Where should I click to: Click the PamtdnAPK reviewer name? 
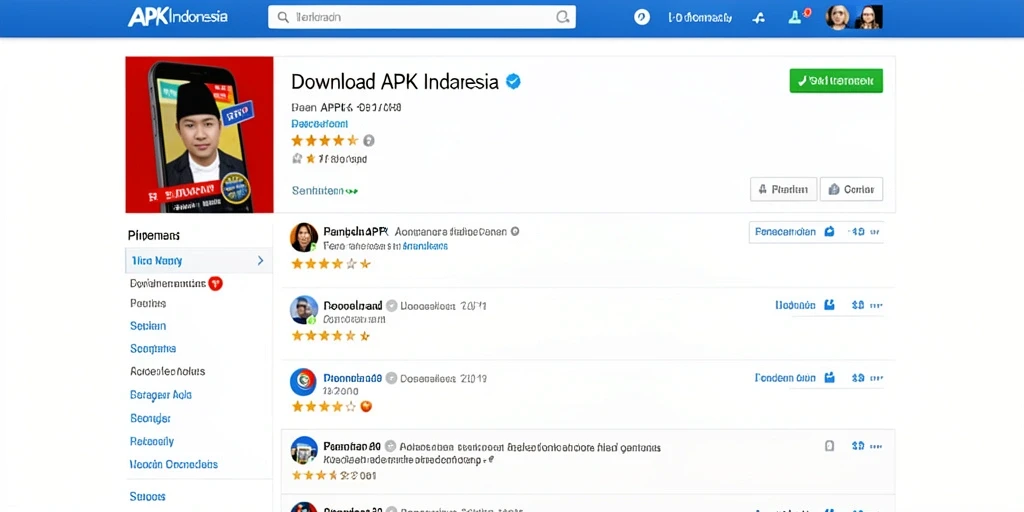[355, 231]
